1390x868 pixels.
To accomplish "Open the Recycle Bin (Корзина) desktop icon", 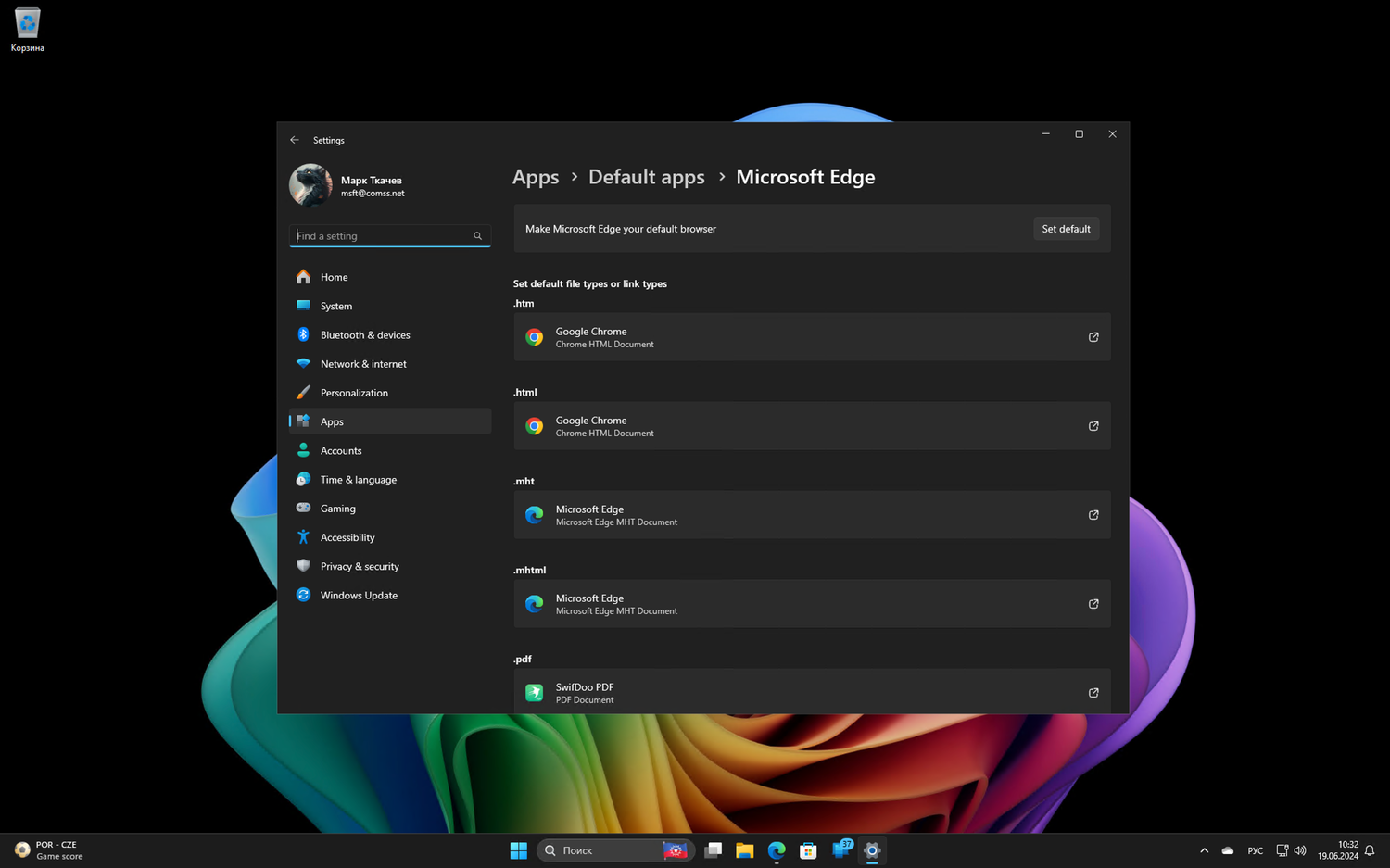I will pos(27,30).
